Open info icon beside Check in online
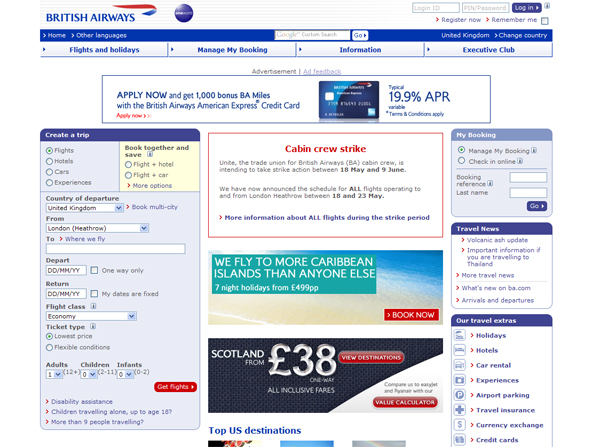This screenshot has width=600, height=447. pyautogui.click(x=520, y=161)
